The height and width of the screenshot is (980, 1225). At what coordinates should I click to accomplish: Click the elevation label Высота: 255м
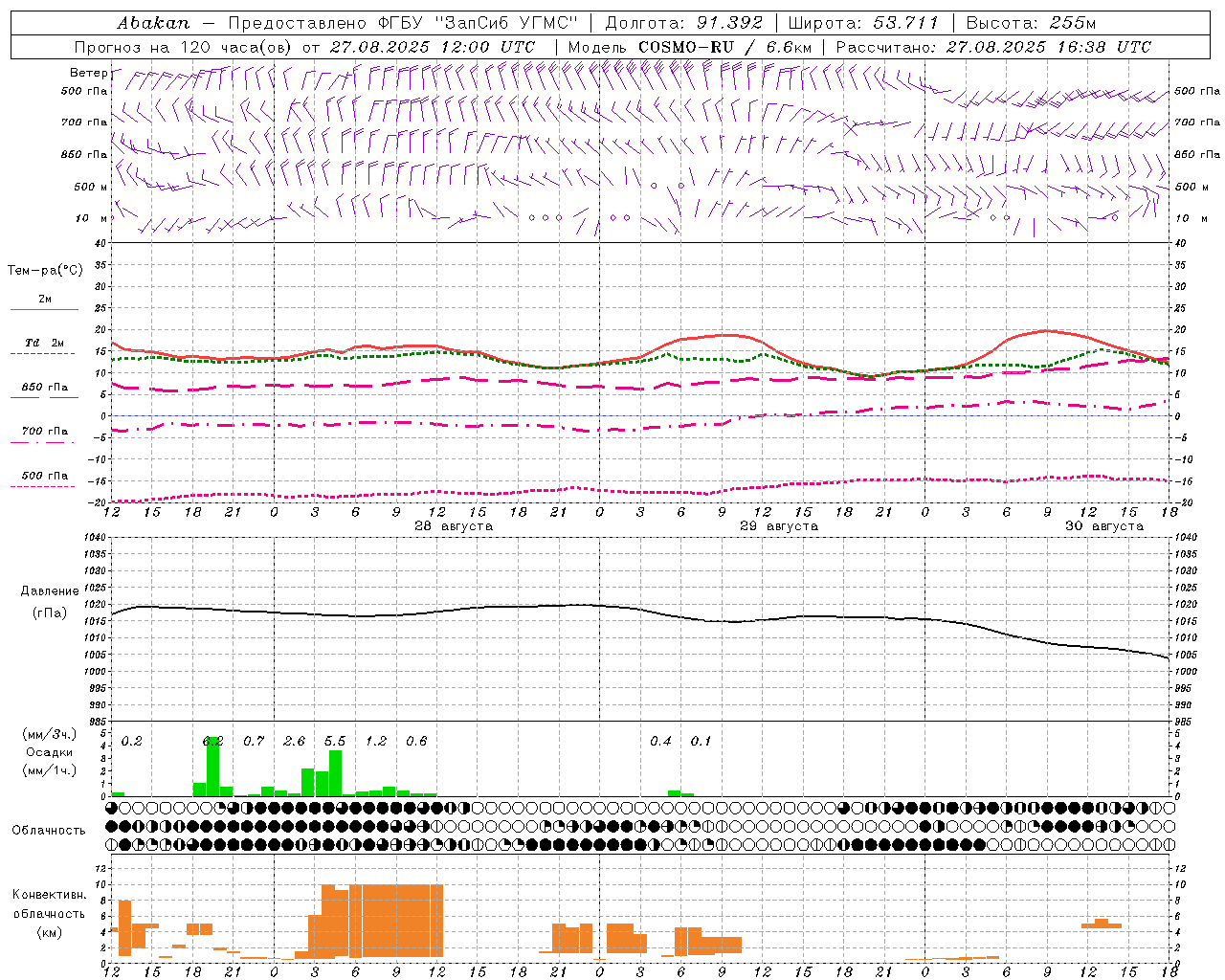click(1031, 22)
